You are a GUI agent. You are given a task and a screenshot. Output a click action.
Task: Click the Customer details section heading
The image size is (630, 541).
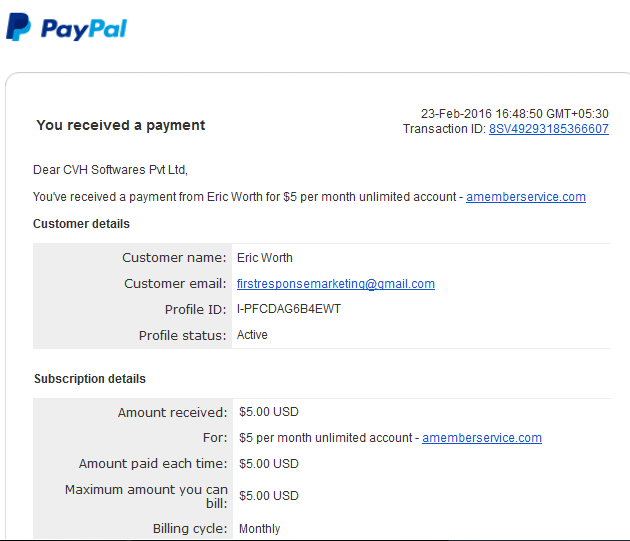coord(81,224)
